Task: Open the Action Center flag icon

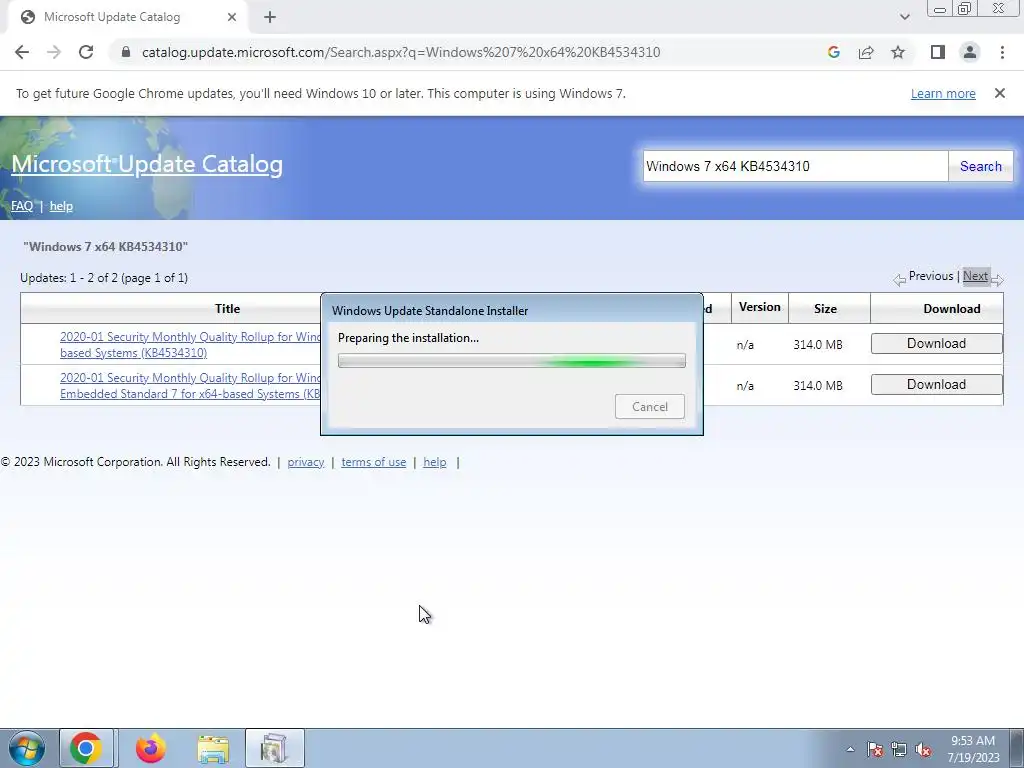Action: tap(875, 750)
